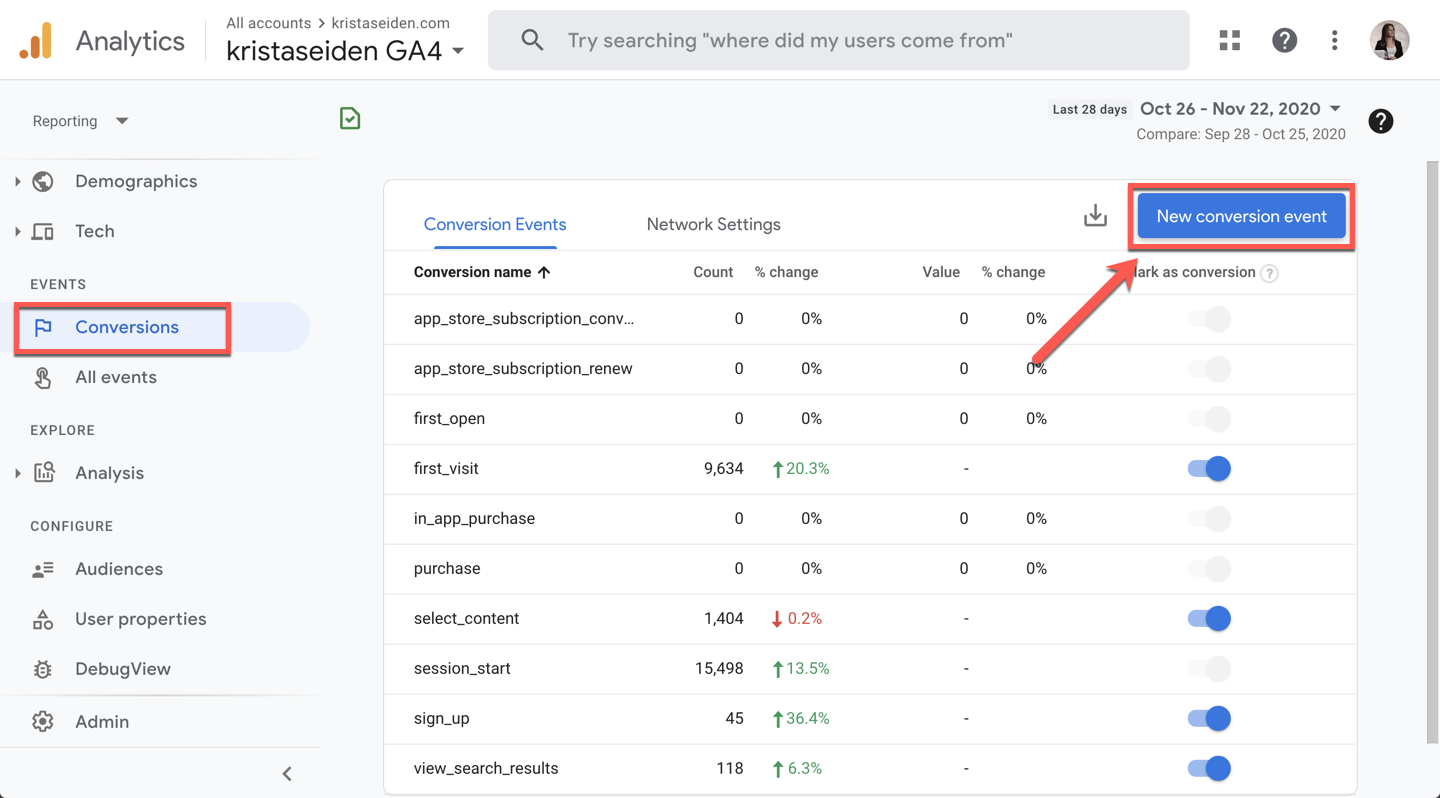Click the help question mark in header
This screenshot has width=1440, height=798.
click(x=1284, y=40)
